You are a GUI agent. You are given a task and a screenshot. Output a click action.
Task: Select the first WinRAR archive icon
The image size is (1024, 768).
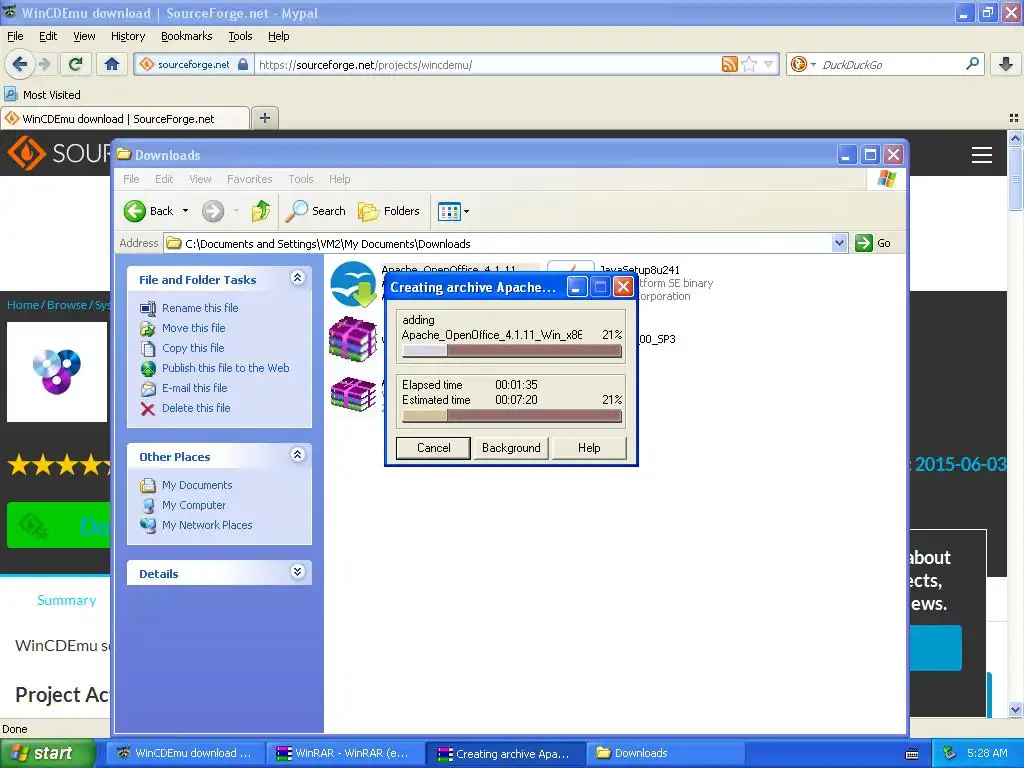(x=353, y=338)
